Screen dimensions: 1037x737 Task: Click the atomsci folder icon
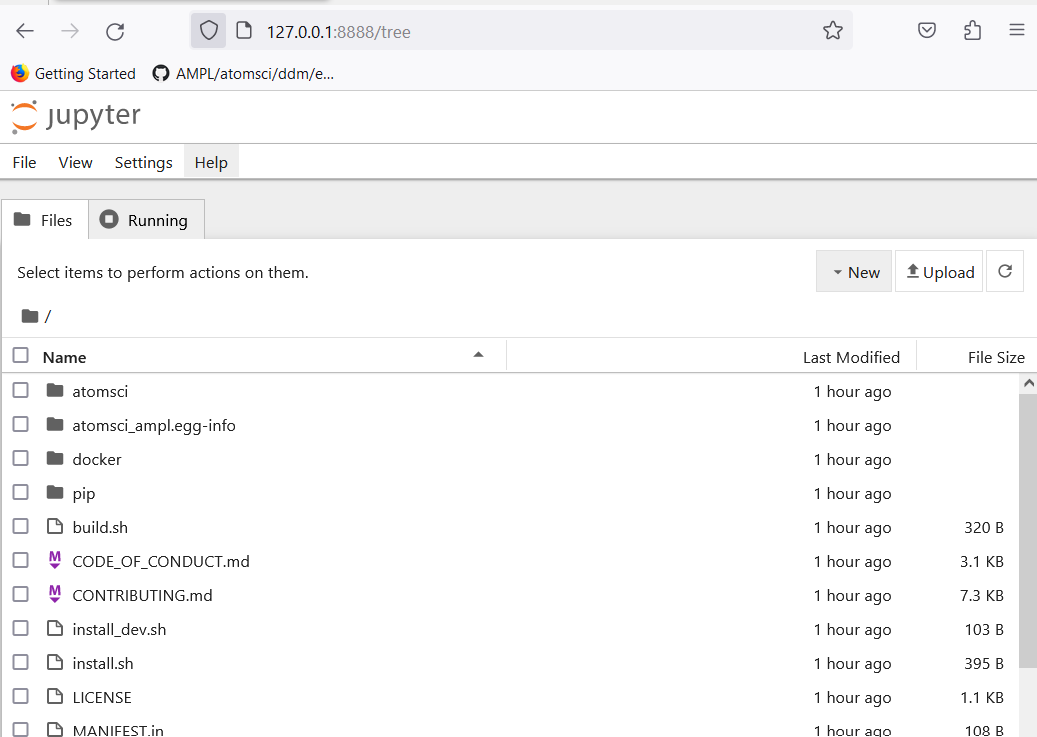55,390
